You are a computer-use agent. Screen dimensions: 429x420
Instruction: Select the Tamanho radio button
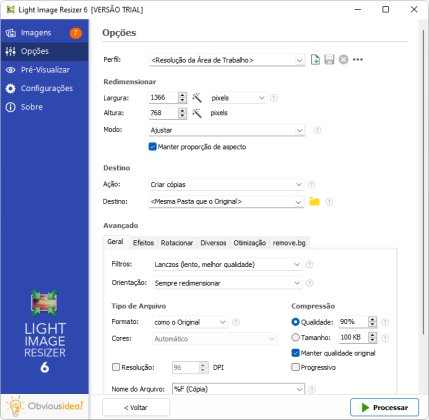(295, 337)
